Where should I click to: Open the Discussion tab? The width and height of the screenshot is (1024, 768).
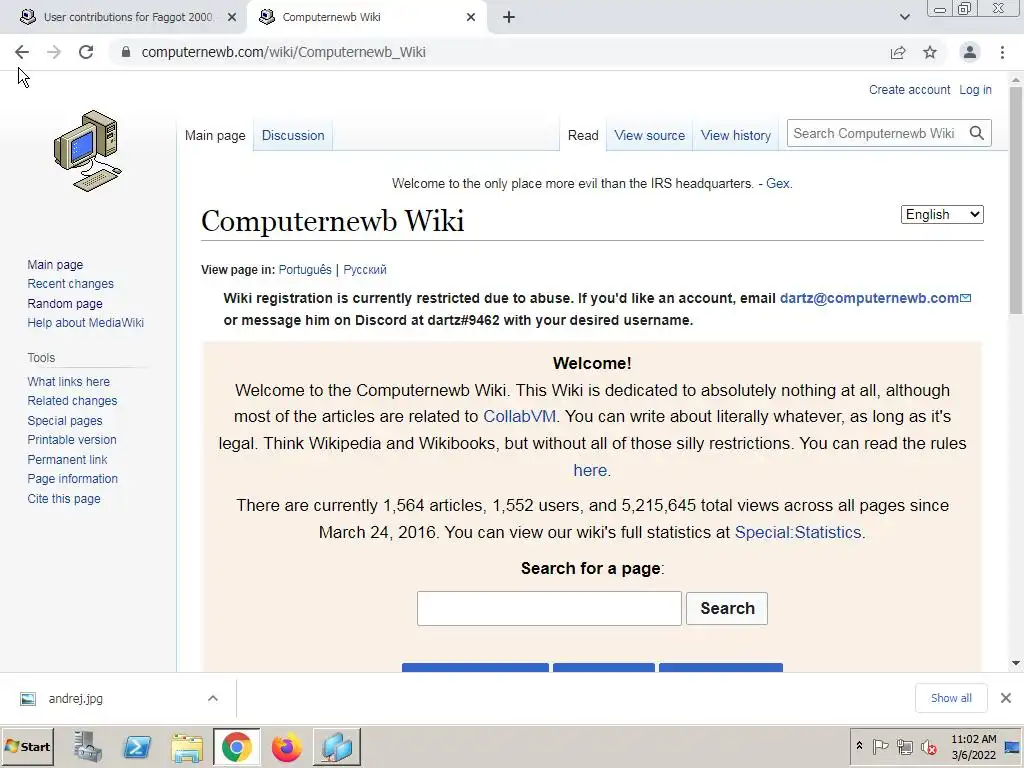click(293, 135)
